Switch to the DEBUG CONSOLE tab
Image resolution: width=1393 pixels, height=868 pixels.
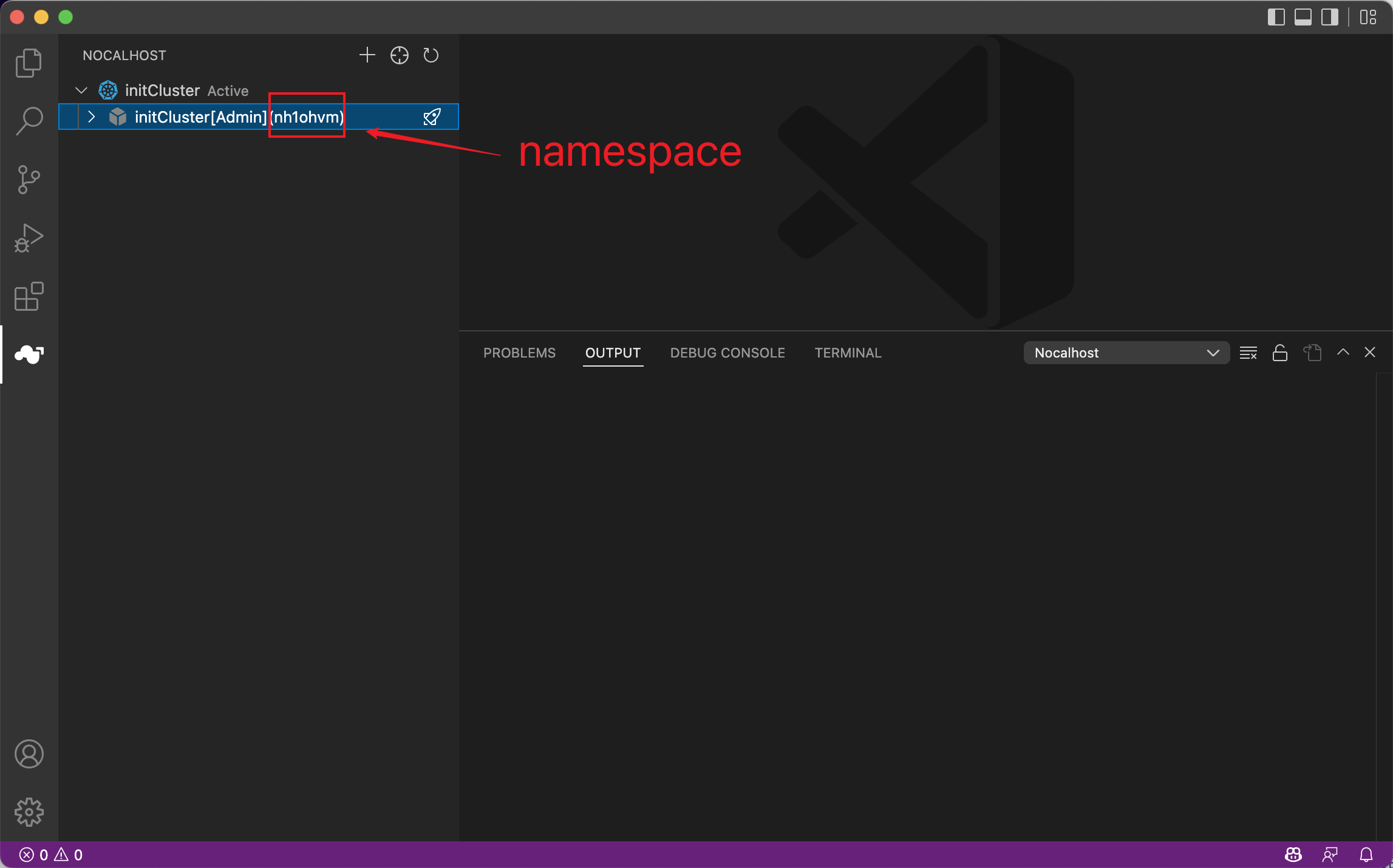coord(727,353)
